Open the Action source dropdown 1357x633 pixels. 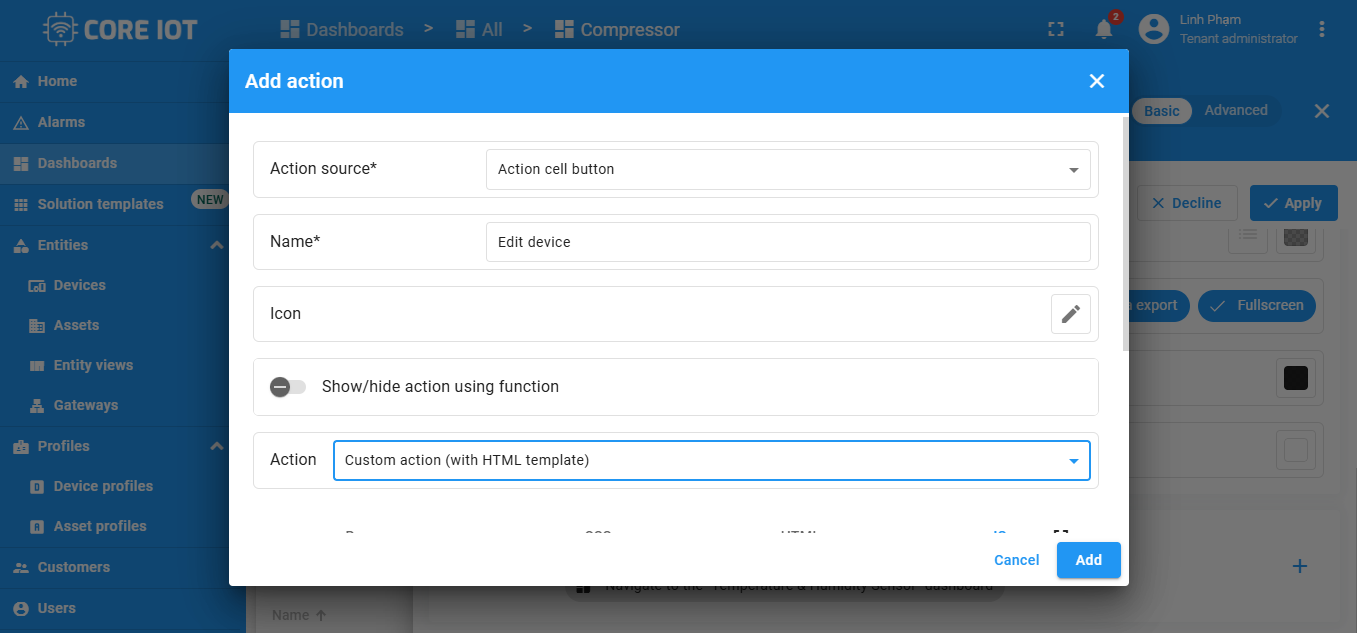pyautogui.click(x=787, y=170)
